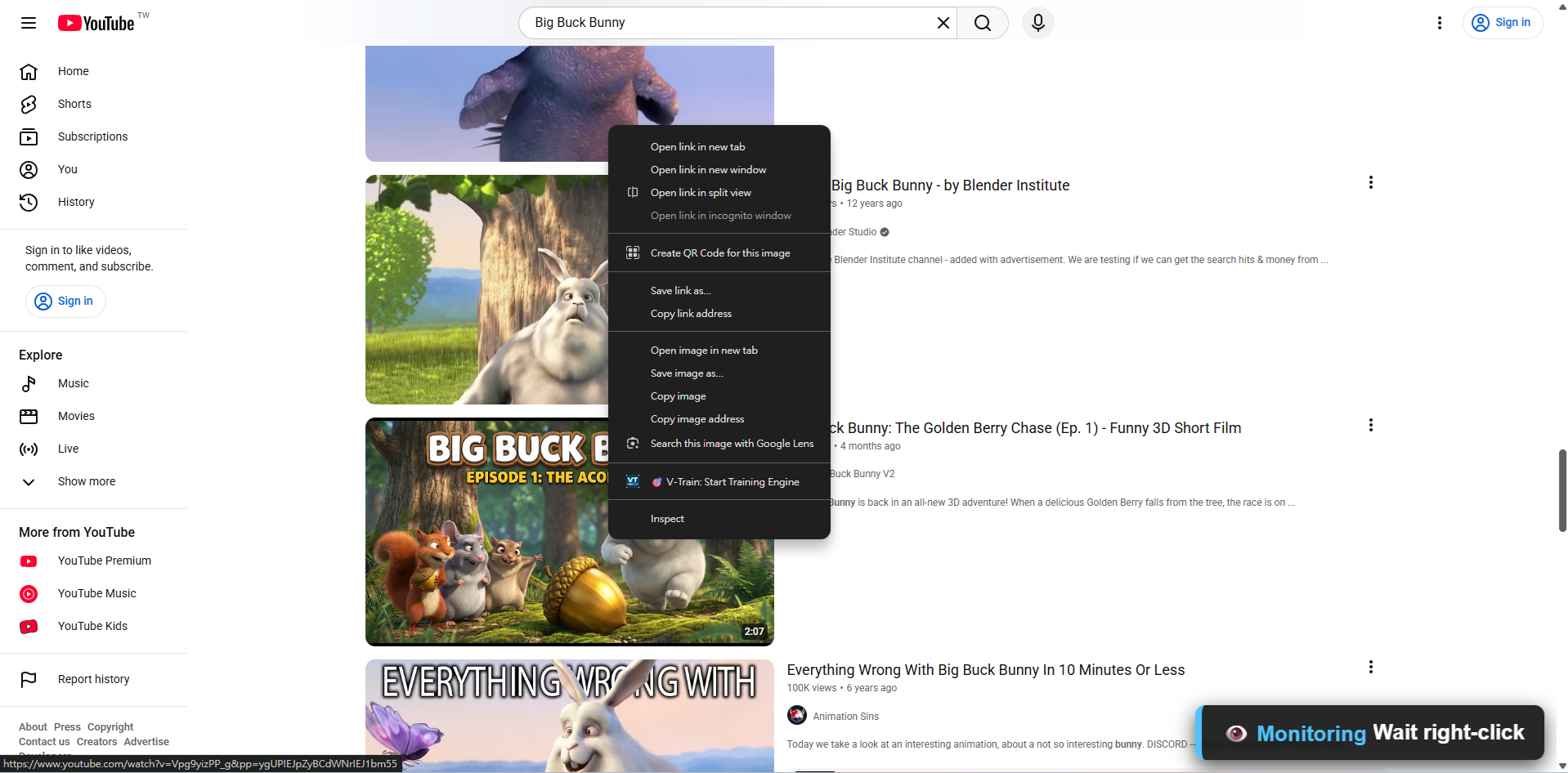This screenshot has width=1568, height=773.
Task: Expand Show more under Explore
Action: (94, 481)
